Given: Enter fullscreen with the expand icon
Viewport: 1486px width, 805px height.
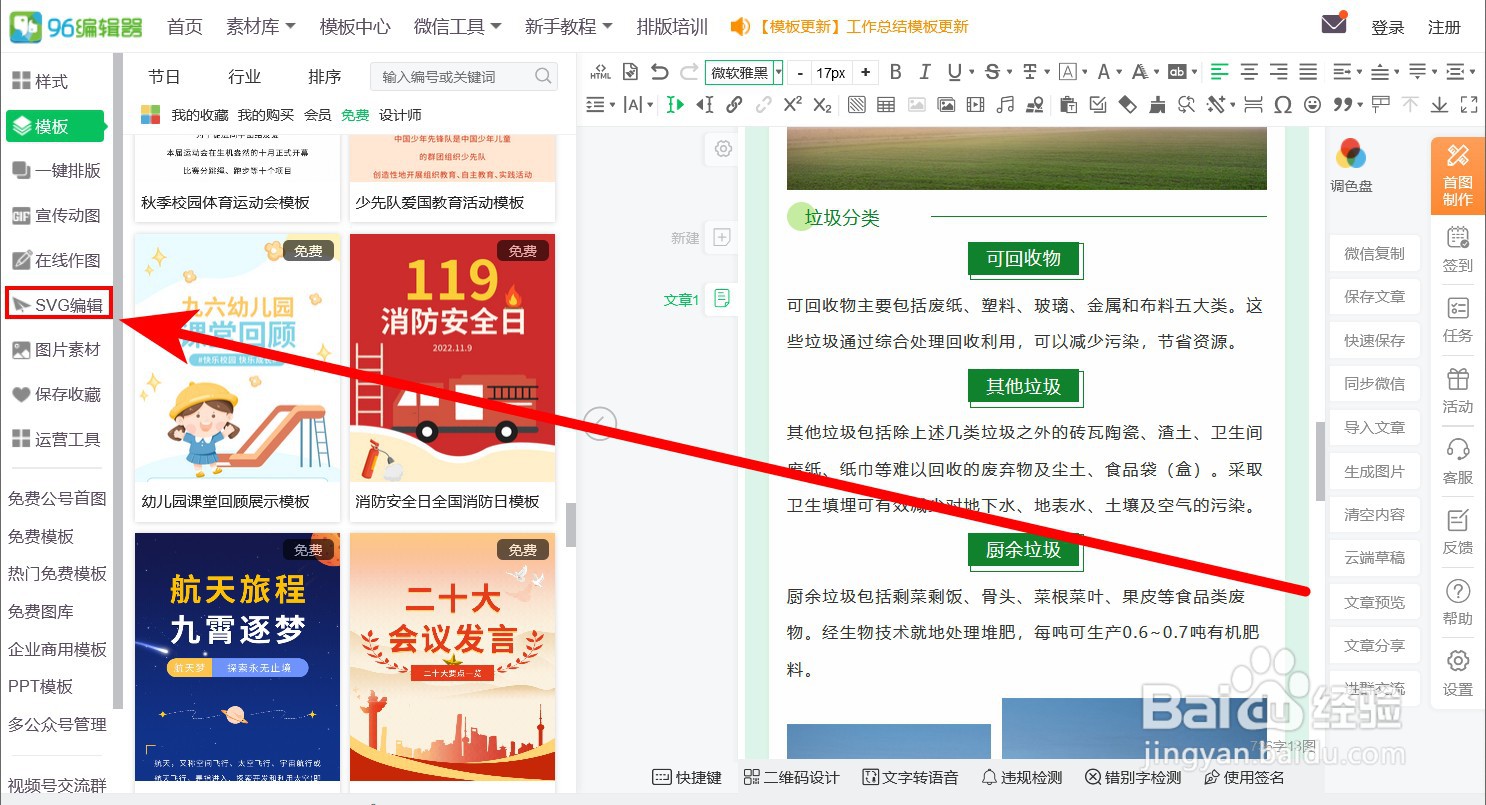Looking at the screenshot, I should pyautogui.click(x=1469, y=103).
